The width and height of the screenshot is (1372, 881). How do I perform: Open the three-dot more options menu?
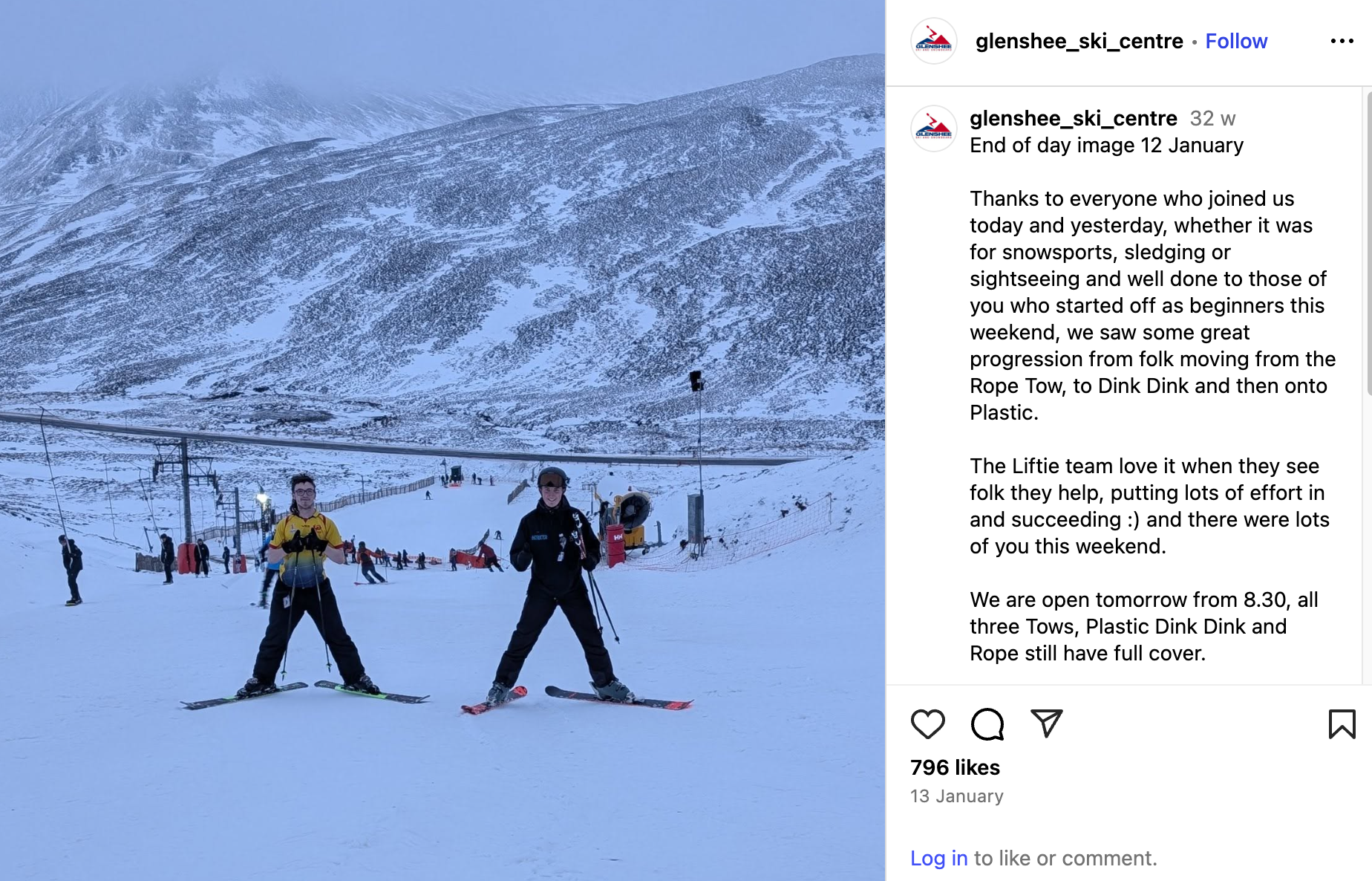(x=1342, y=41)
